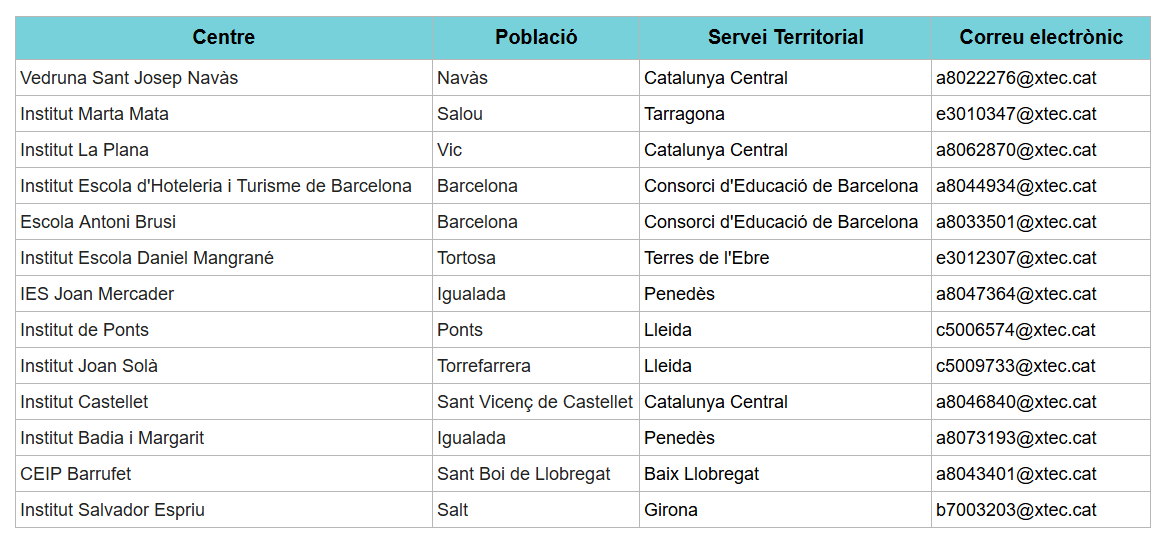This screenshot has height=534, width=1172.
Task: Select the Vedruna Sant Josep Navàs cell
Action: click(x=129, y=78)
